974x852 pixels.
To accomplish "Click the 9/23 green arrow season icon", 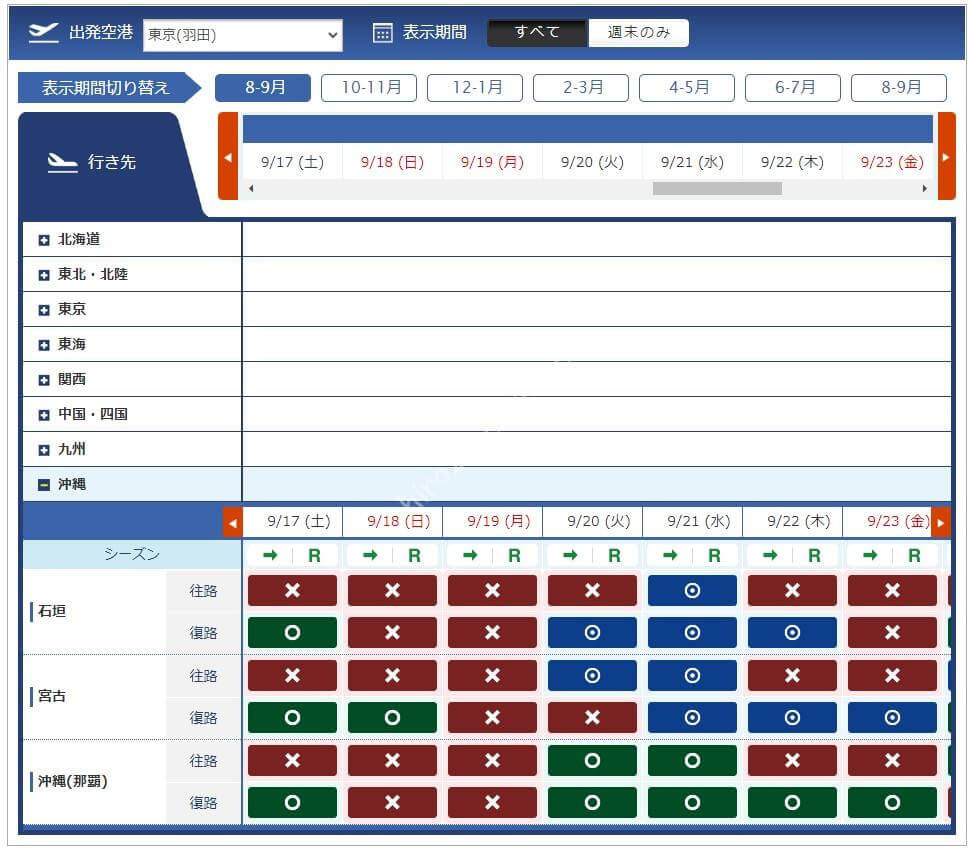I will (870, 555).
